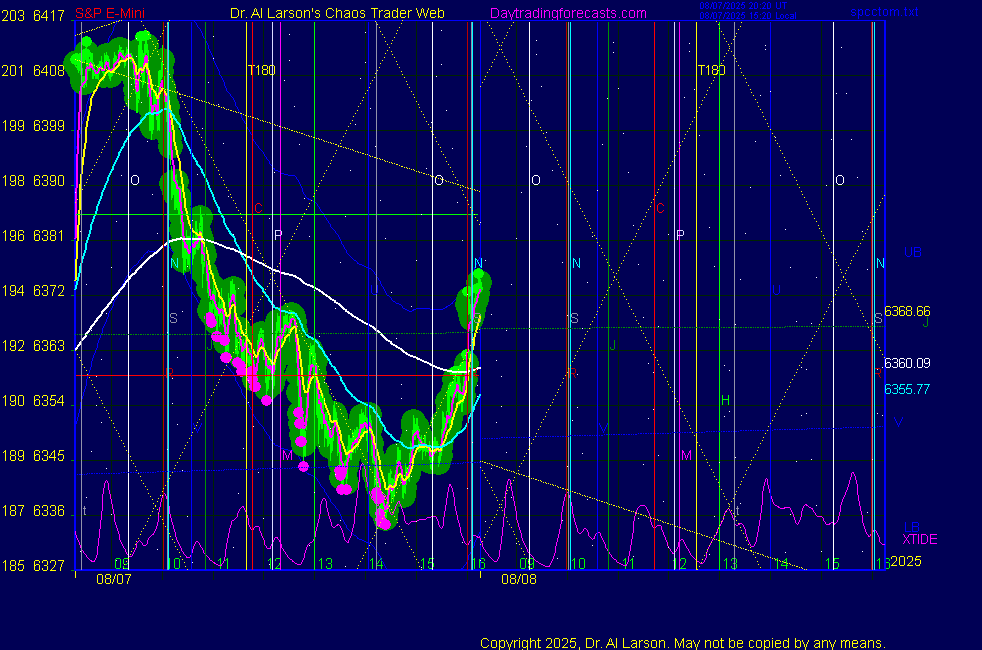This screenshot has height=650, width=982.
Task: Click the green J marker on 08/08
Action: coord(612,345)
